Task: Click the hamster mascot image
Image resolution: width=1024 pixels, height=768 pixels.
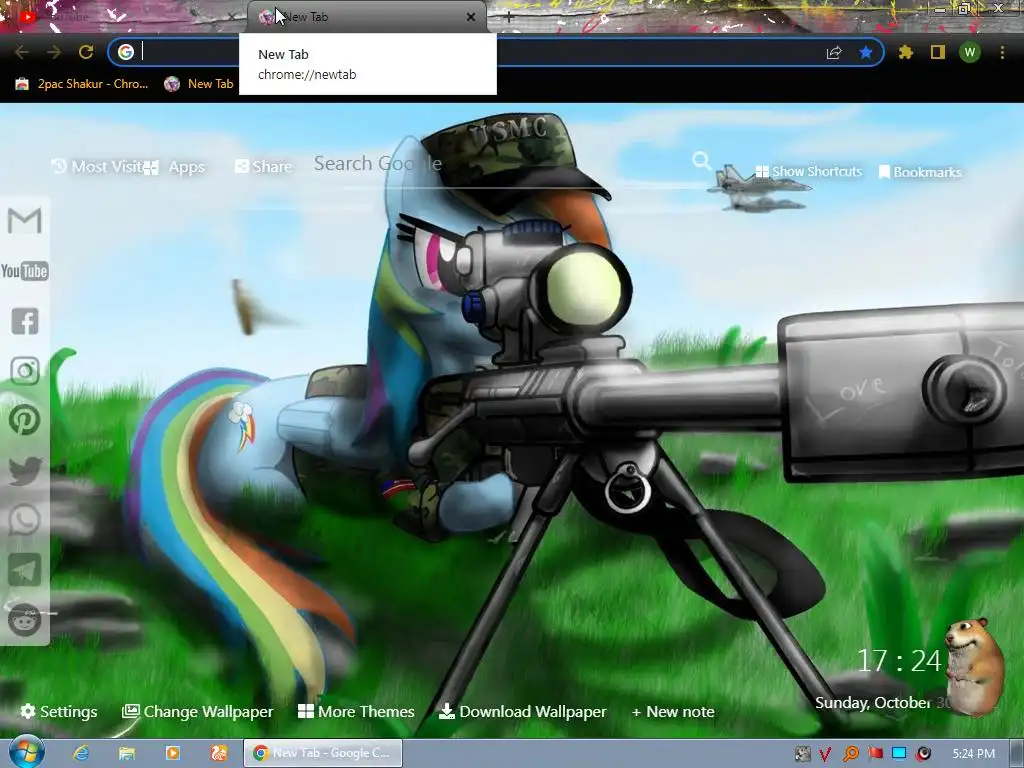Action: tap(975, 666)
